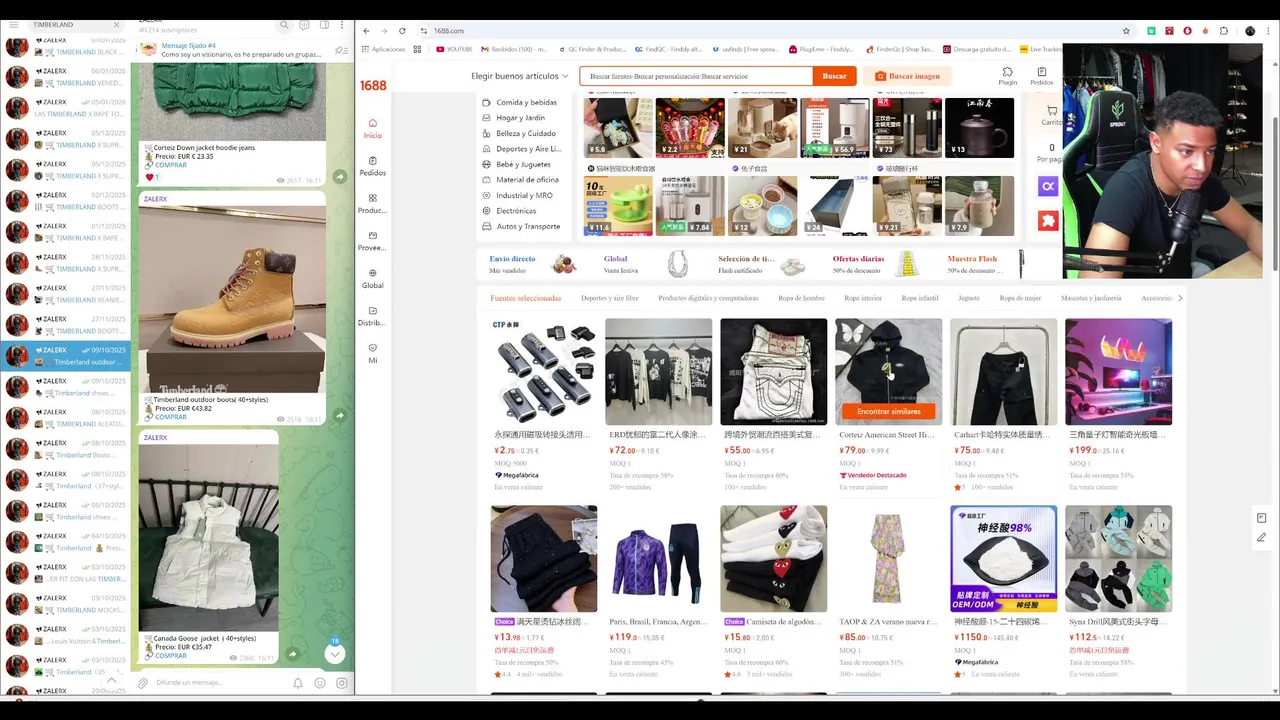
Task: Open 'Belleza y Cuidado' category
Action: pyautogui.click(x=520, y=133)
